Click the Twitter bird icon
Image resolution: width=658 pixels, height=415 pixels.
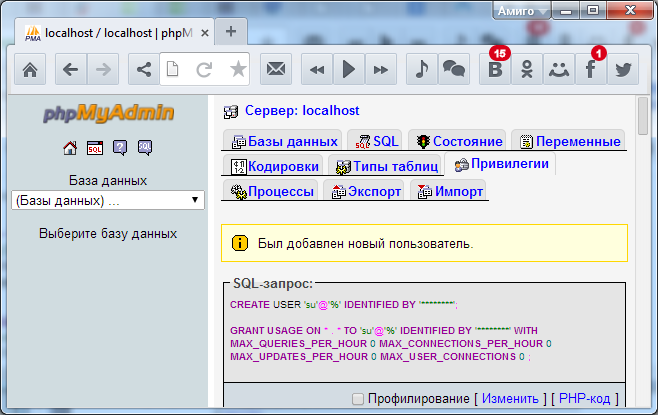pyautogui.click(x=624, y=69)
